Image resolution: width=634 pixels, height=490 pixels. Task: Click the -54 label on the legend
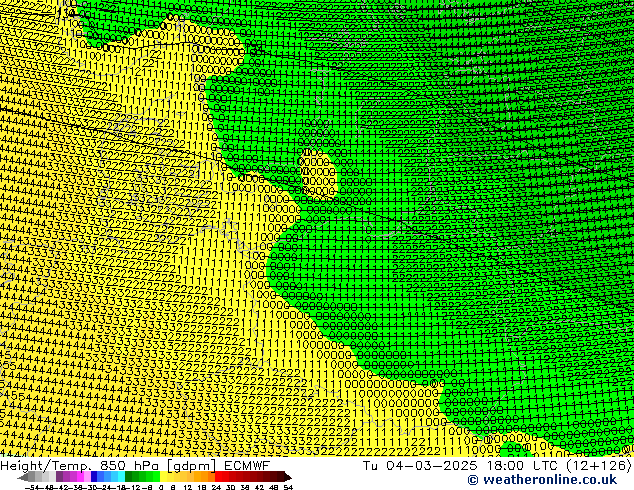[32, 487]
